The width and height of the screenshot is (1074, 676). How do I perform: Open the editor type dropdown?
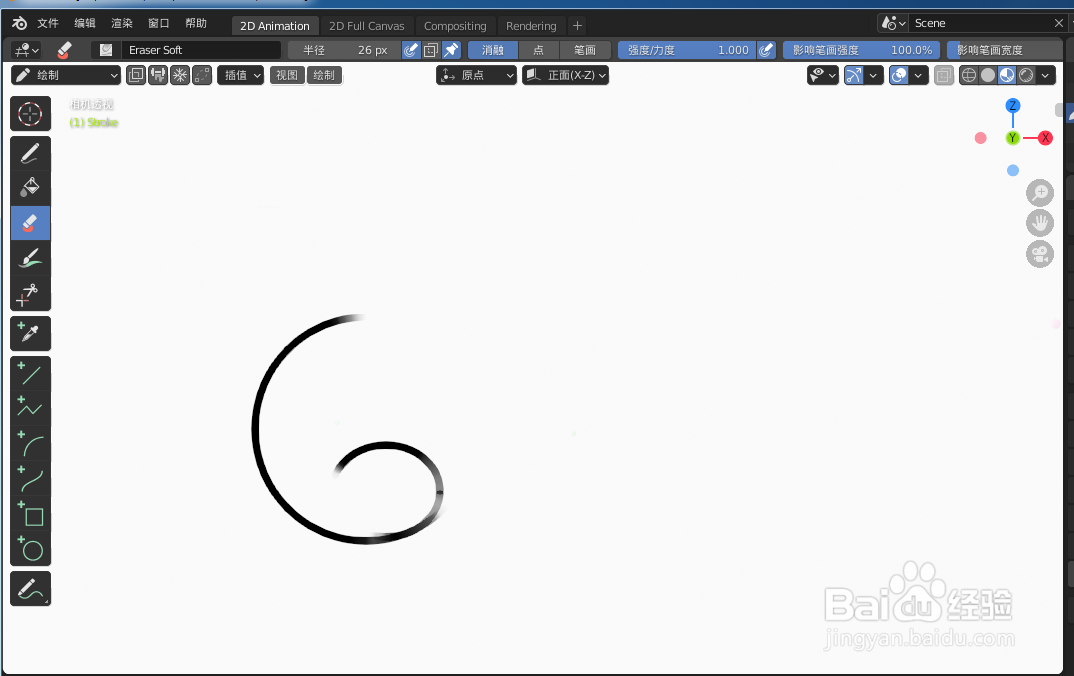[x=27, y=50]
